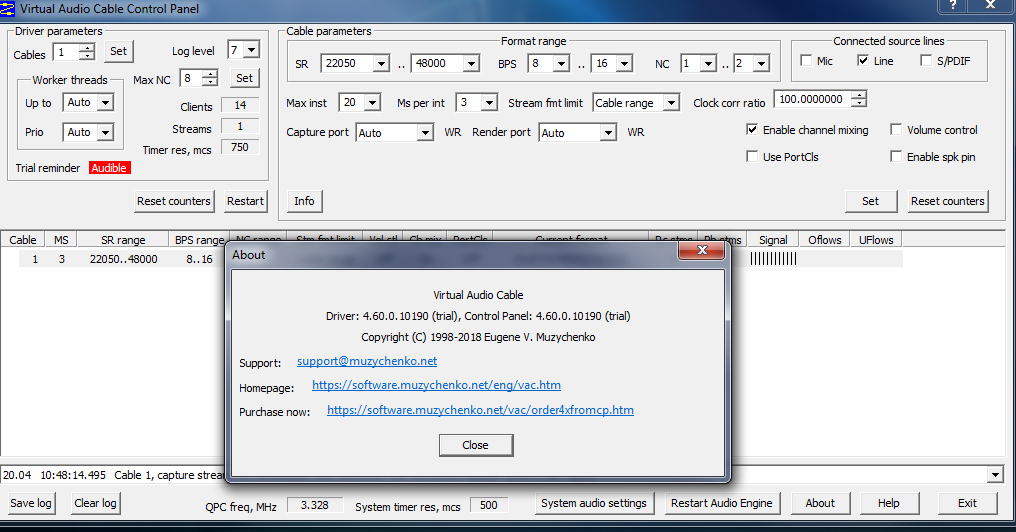Open the worker threads Prio dropdown

pos(105,132)
